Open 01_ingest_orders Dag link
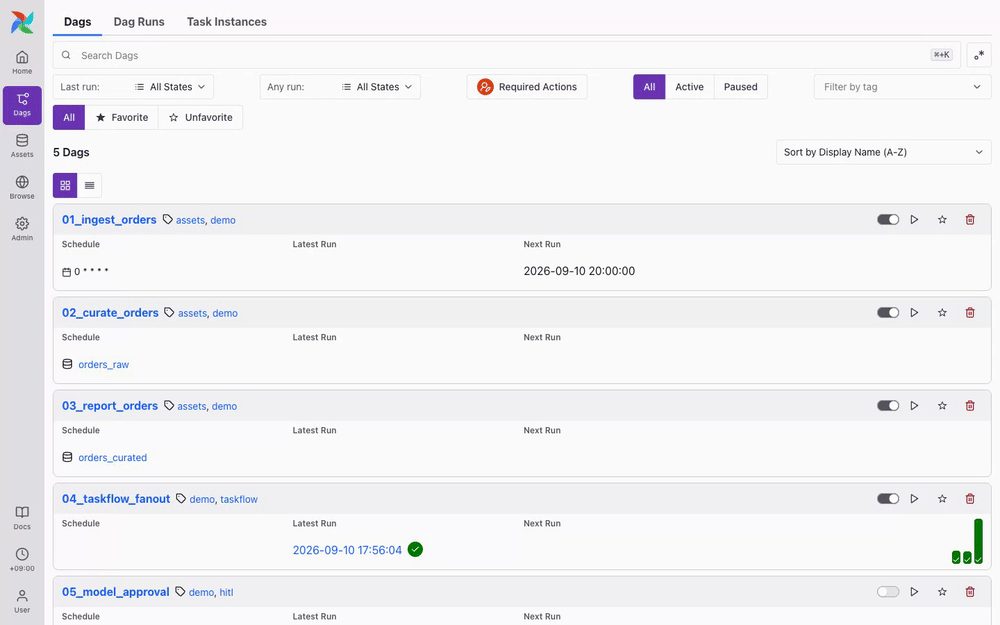1000x625 pixels. 109,219
